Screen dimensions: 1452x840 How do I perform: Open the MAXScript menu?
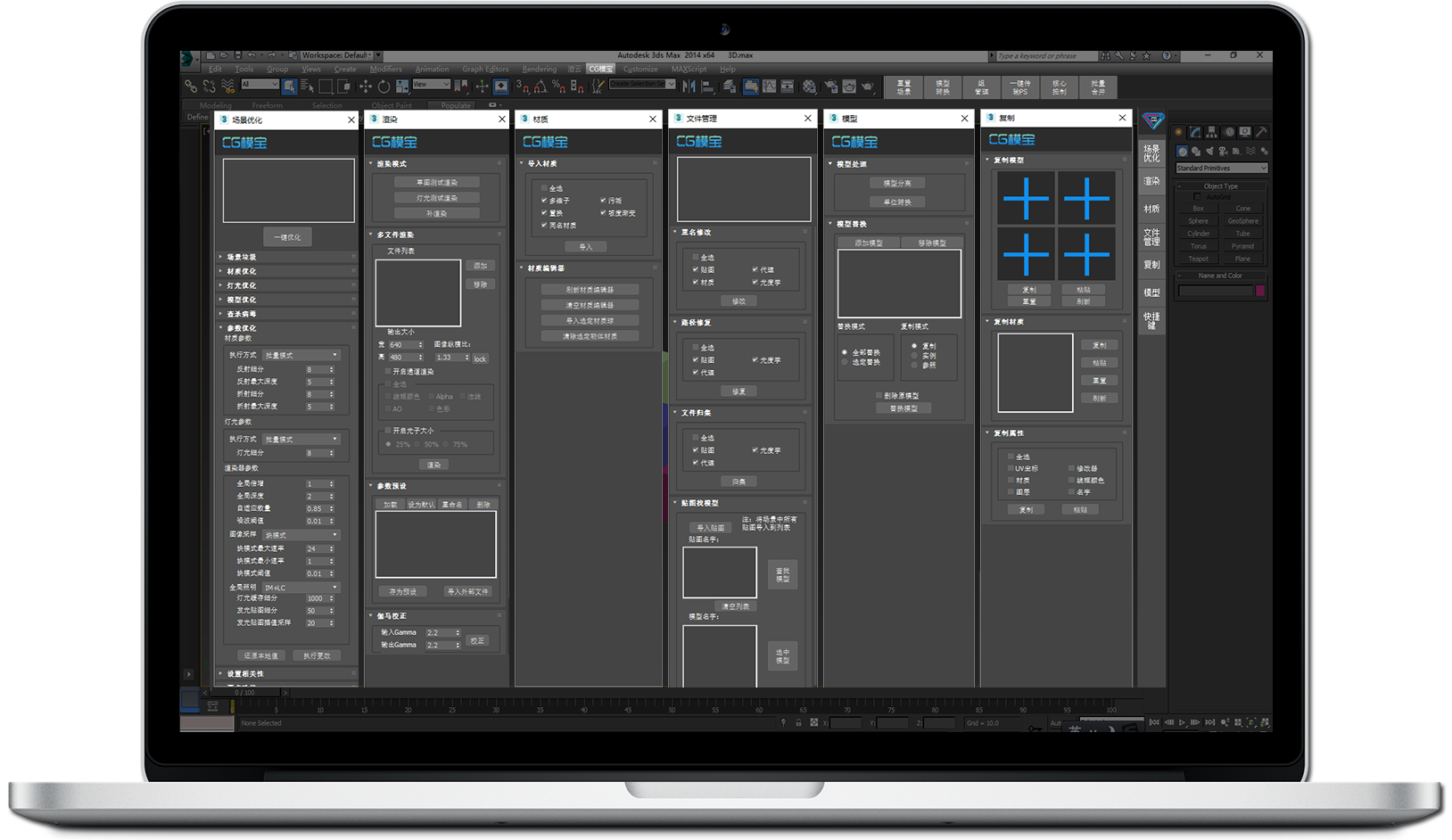689,69
